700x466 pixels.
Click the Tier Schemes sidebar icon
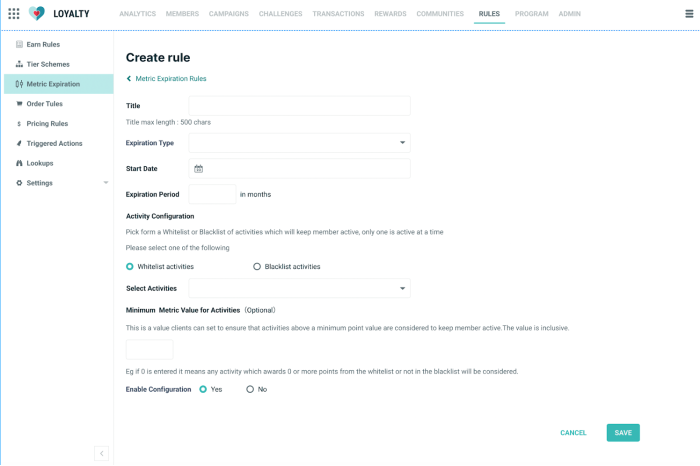[x=20, y=64]
